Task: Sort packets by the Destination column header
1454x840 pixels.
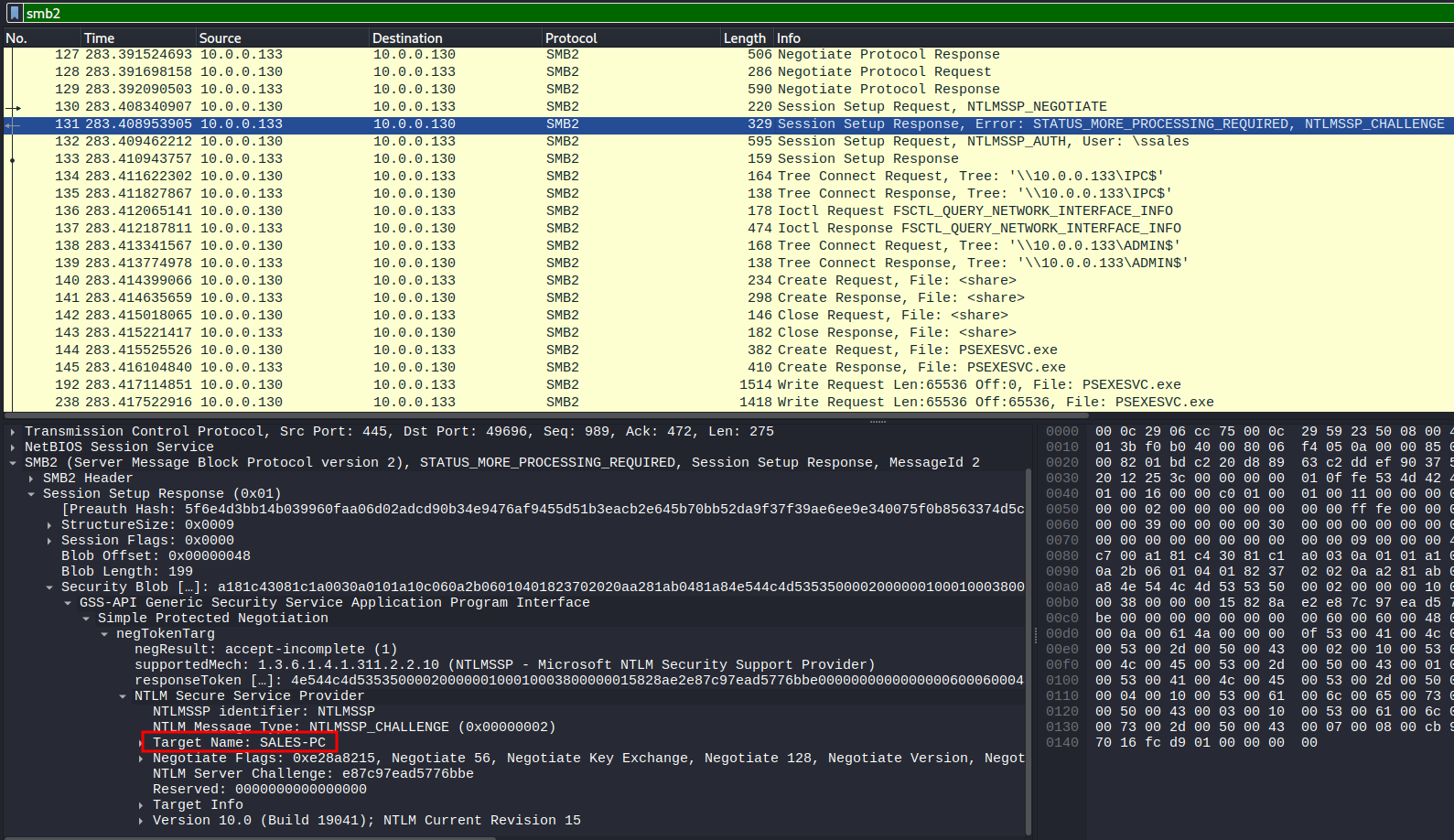Action: pyautogui.click(x=456, y=38)
